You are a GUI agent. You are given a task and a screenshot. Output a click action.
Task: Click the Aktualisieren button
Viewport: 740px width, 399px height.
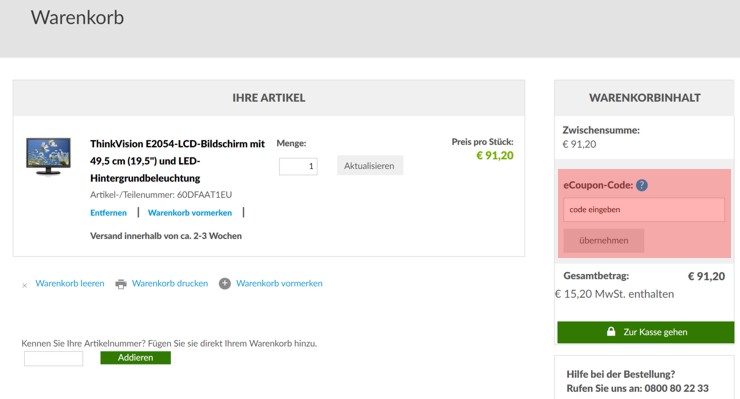click(370, 166)
